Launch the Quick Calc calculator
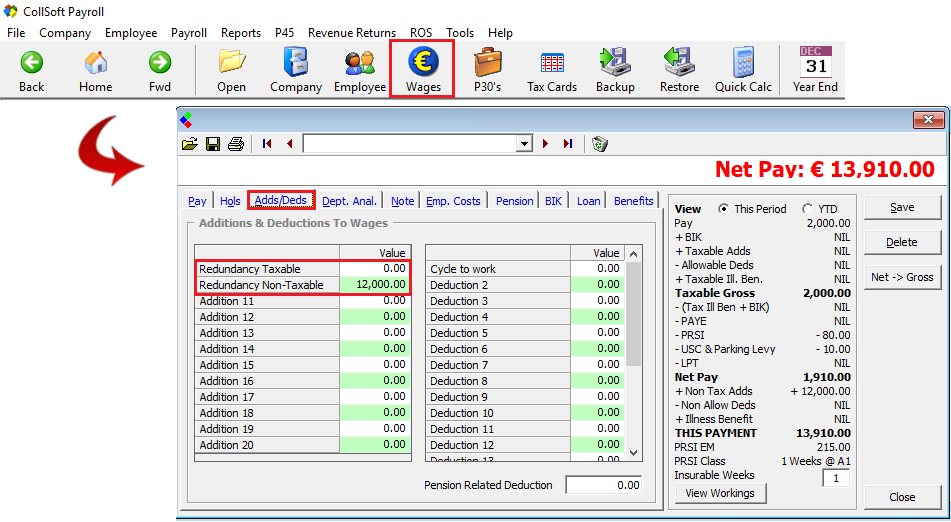This screenshot has height=522, width=951. point(743,70)
